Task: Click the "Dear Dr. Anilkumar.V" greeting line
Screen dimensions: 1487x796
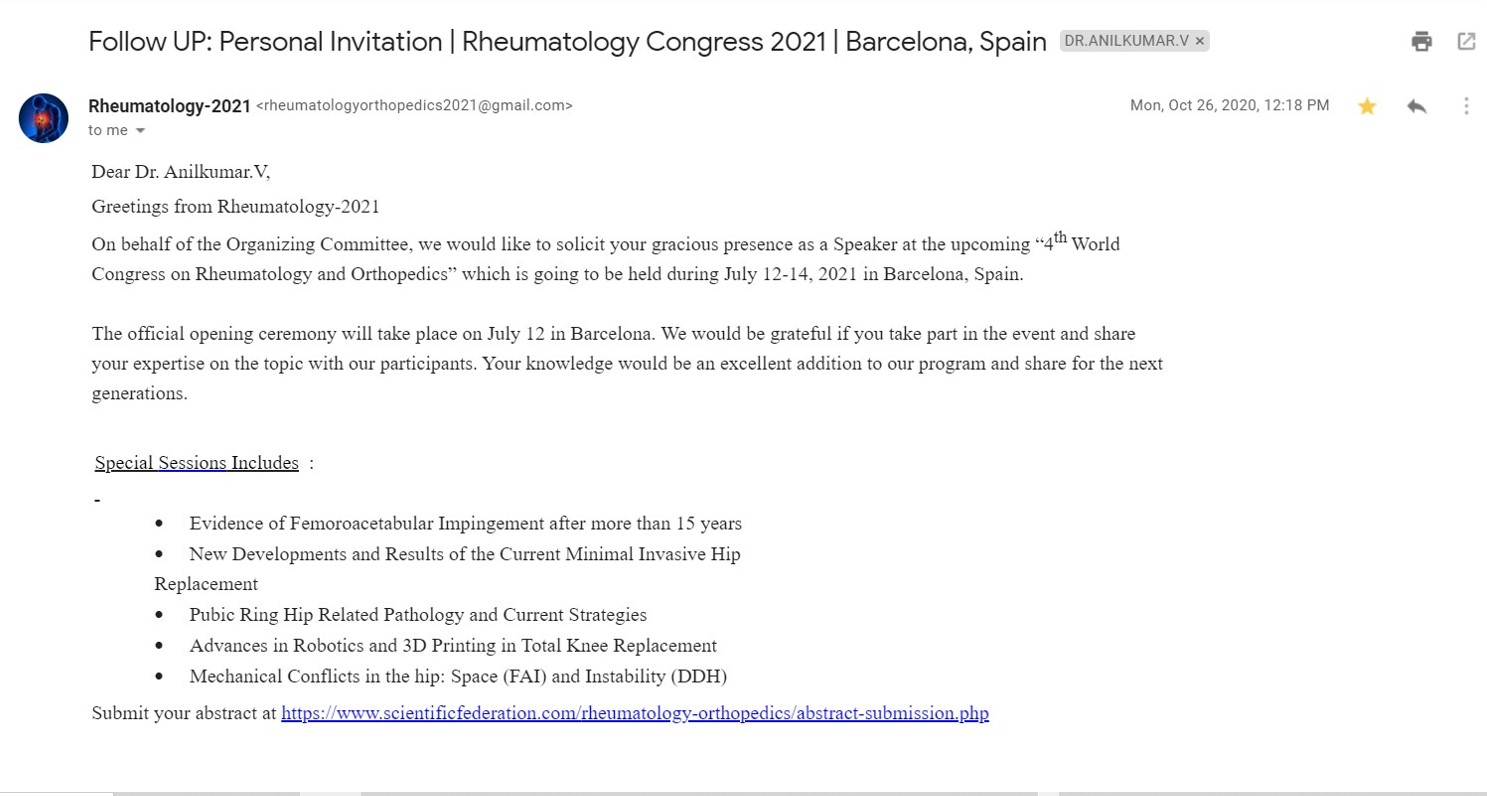Action: tap(181, 171)
